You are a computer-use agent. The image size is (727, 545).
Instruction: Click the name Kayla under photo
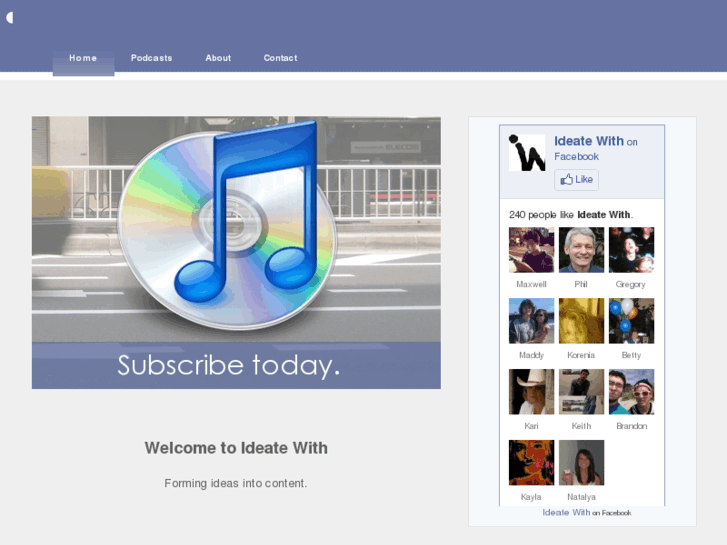click(531, 497)
